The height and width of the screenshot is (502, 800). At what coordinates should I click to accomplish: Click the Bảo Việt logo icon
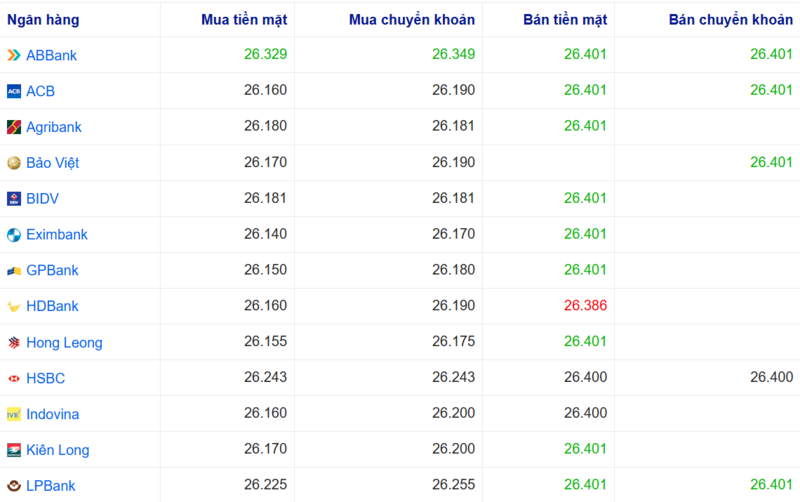pos(14,163)
